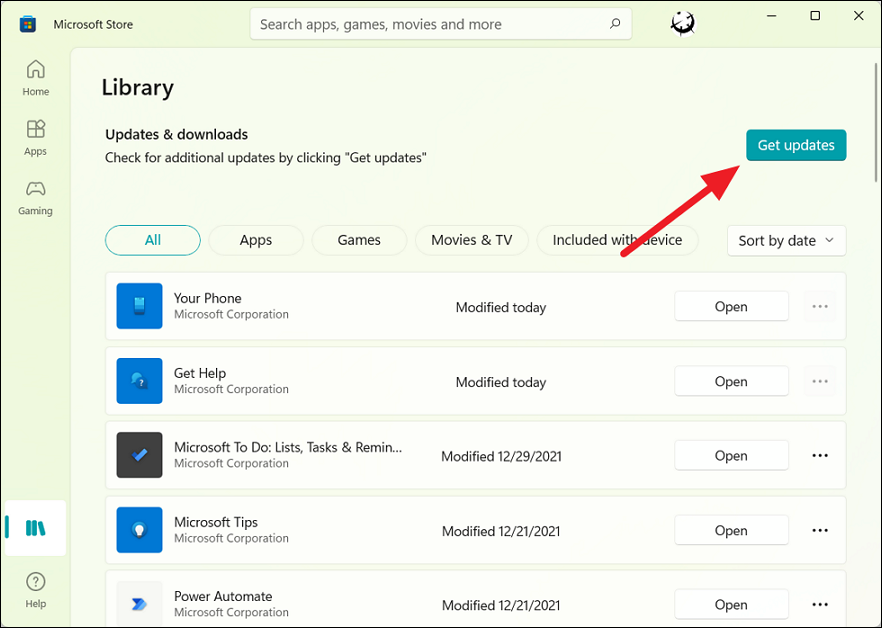Click the Your Phone title text
This screenshot has height=628, width=882.
[208, 298]
